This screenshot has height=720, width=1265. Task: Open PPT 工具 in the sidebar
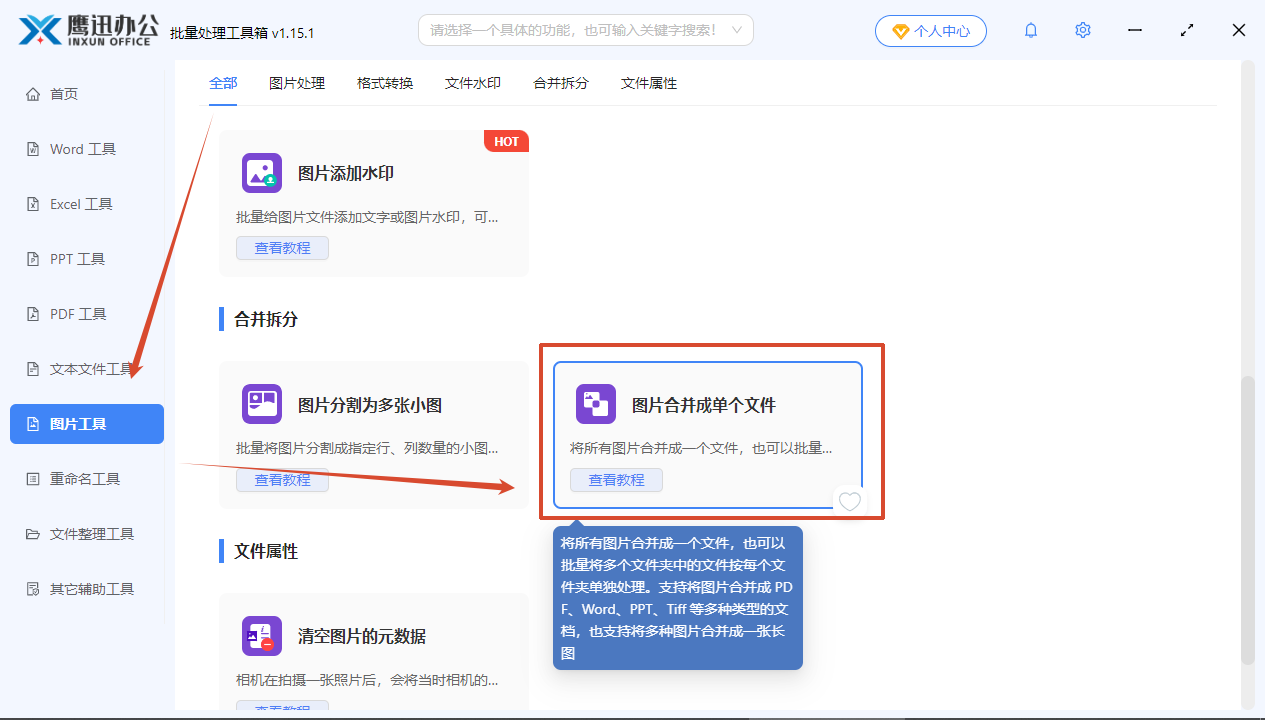[87, 259]
